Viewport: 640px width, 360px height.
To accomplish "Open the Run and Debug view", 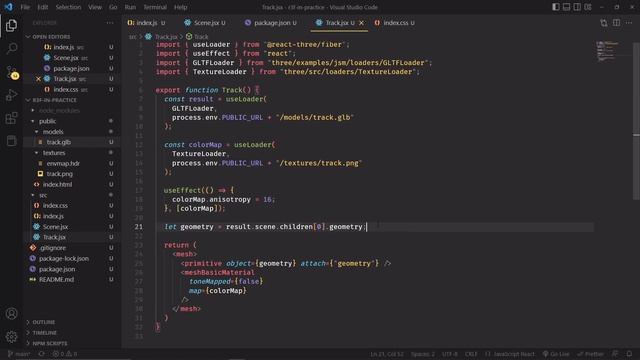I will pyautogui.click(x=11, y=95).
